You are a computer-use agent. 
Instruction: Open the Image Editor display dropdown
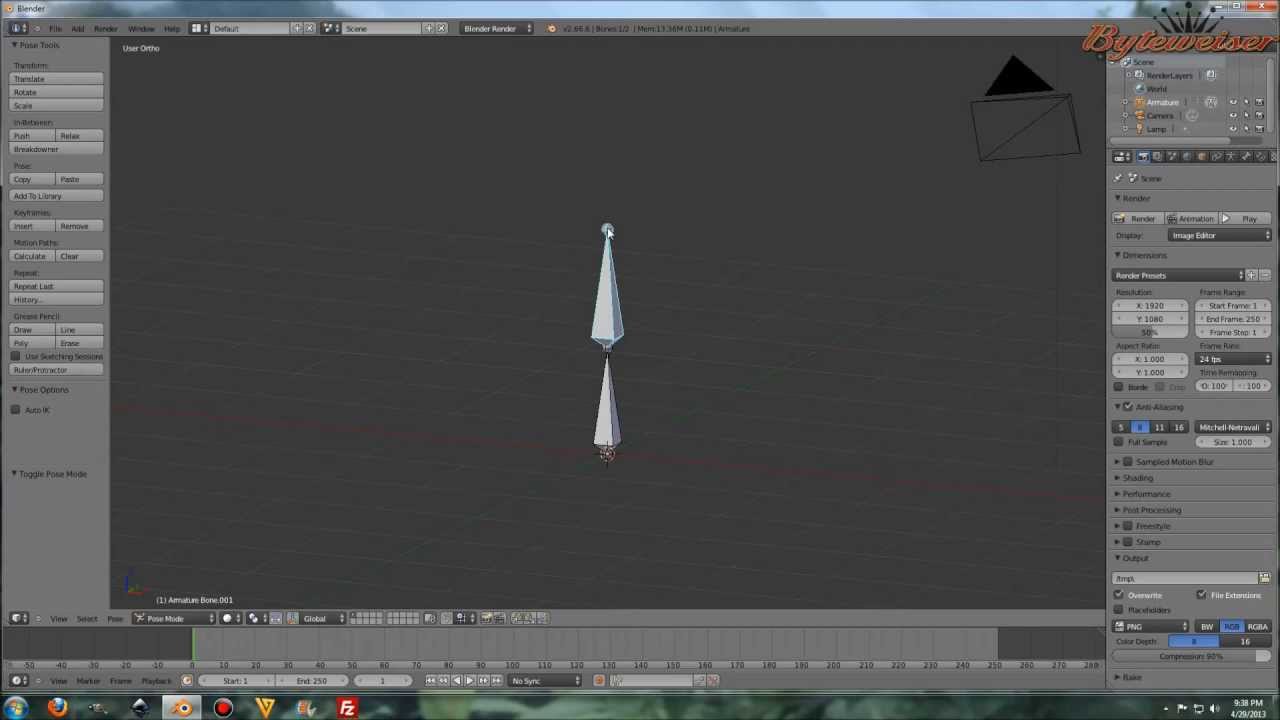pos(1220,236)
